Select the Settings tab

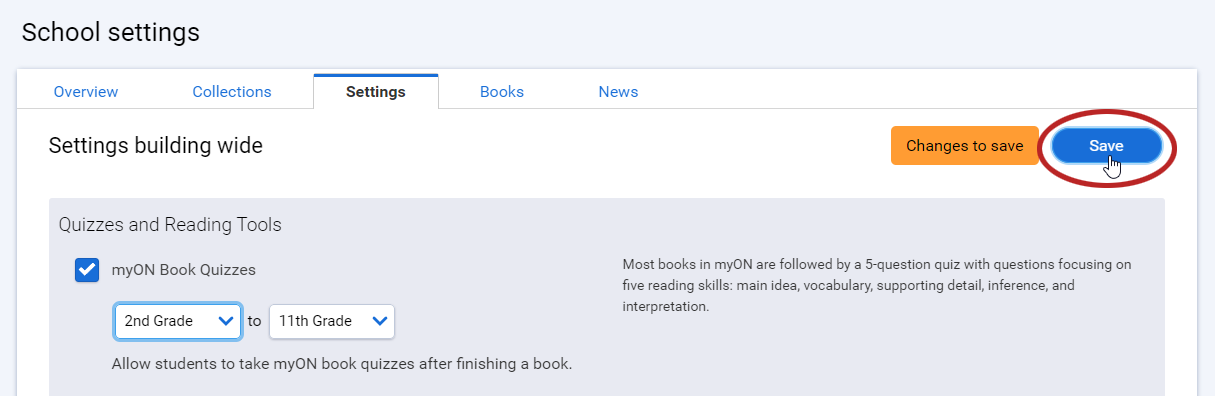(376, 92)
